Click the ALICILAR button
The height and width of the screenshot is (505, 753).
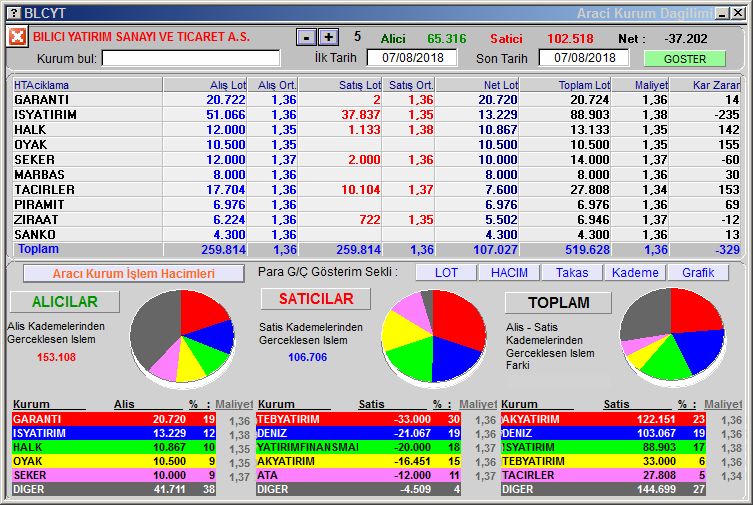tap(65, 301)
